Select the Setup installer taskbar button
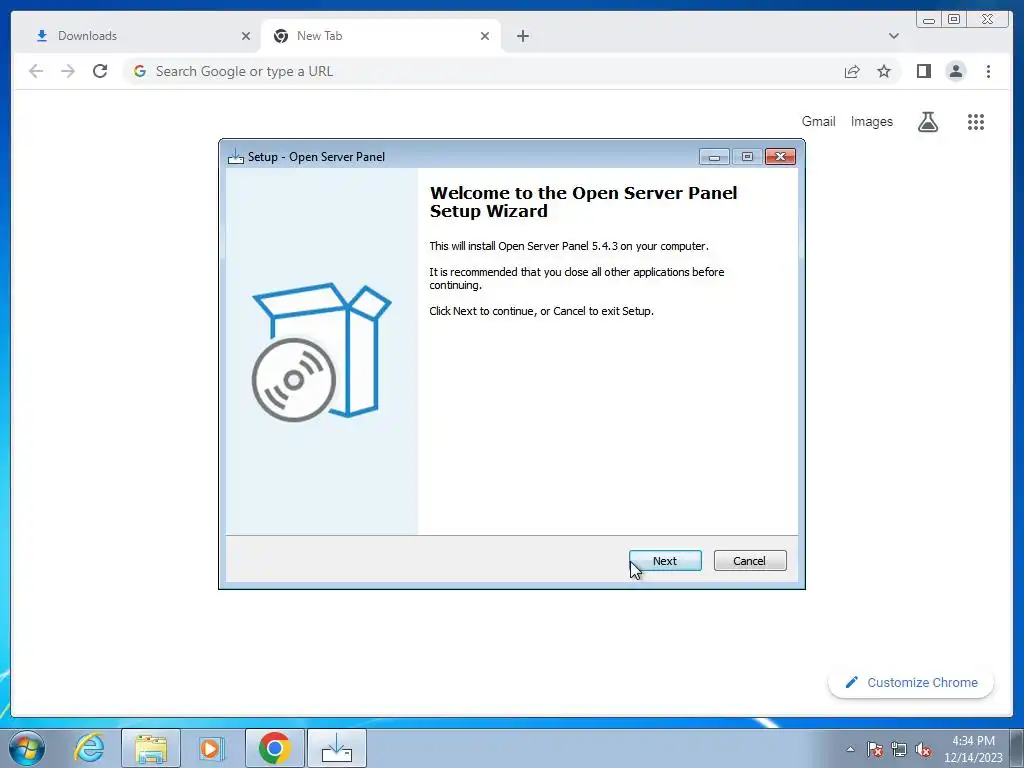The height and width of the screenshot is (768, 1024). tap(337, 748)
